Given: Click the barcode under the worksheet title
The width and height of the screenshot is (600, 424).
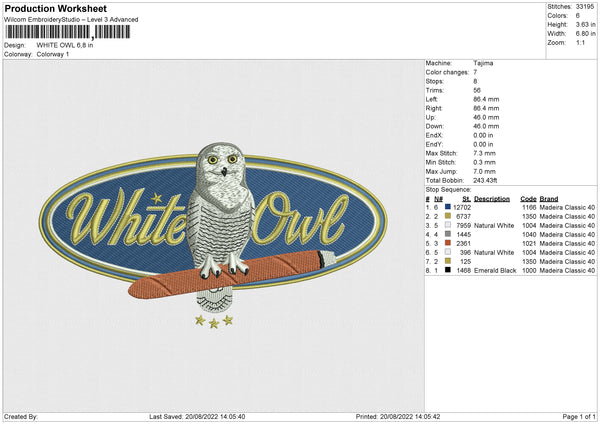Looking at the screenshot, I should tap(68, 32).
